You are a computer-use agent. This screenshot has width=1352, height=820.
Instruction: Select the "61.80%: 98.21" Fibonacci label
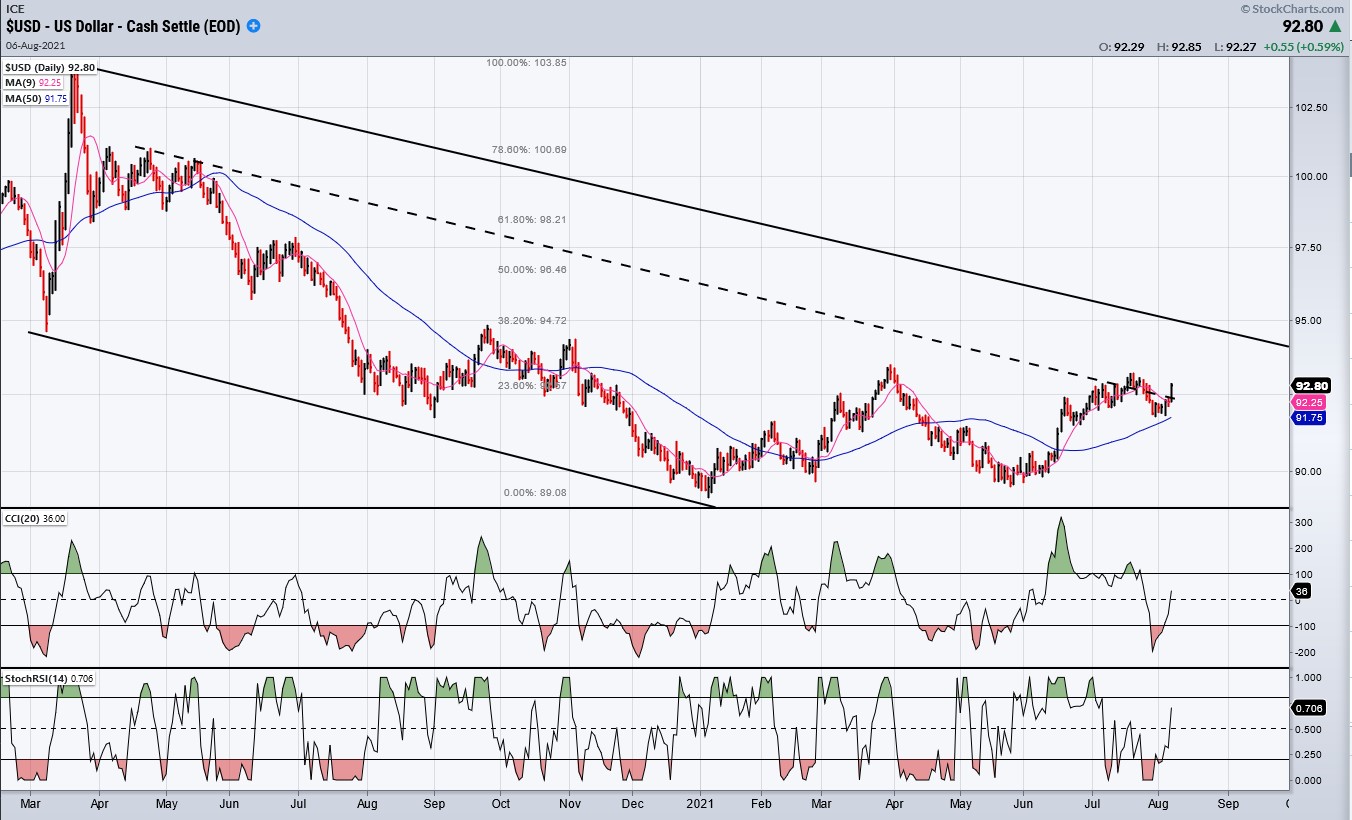(530, 219)
